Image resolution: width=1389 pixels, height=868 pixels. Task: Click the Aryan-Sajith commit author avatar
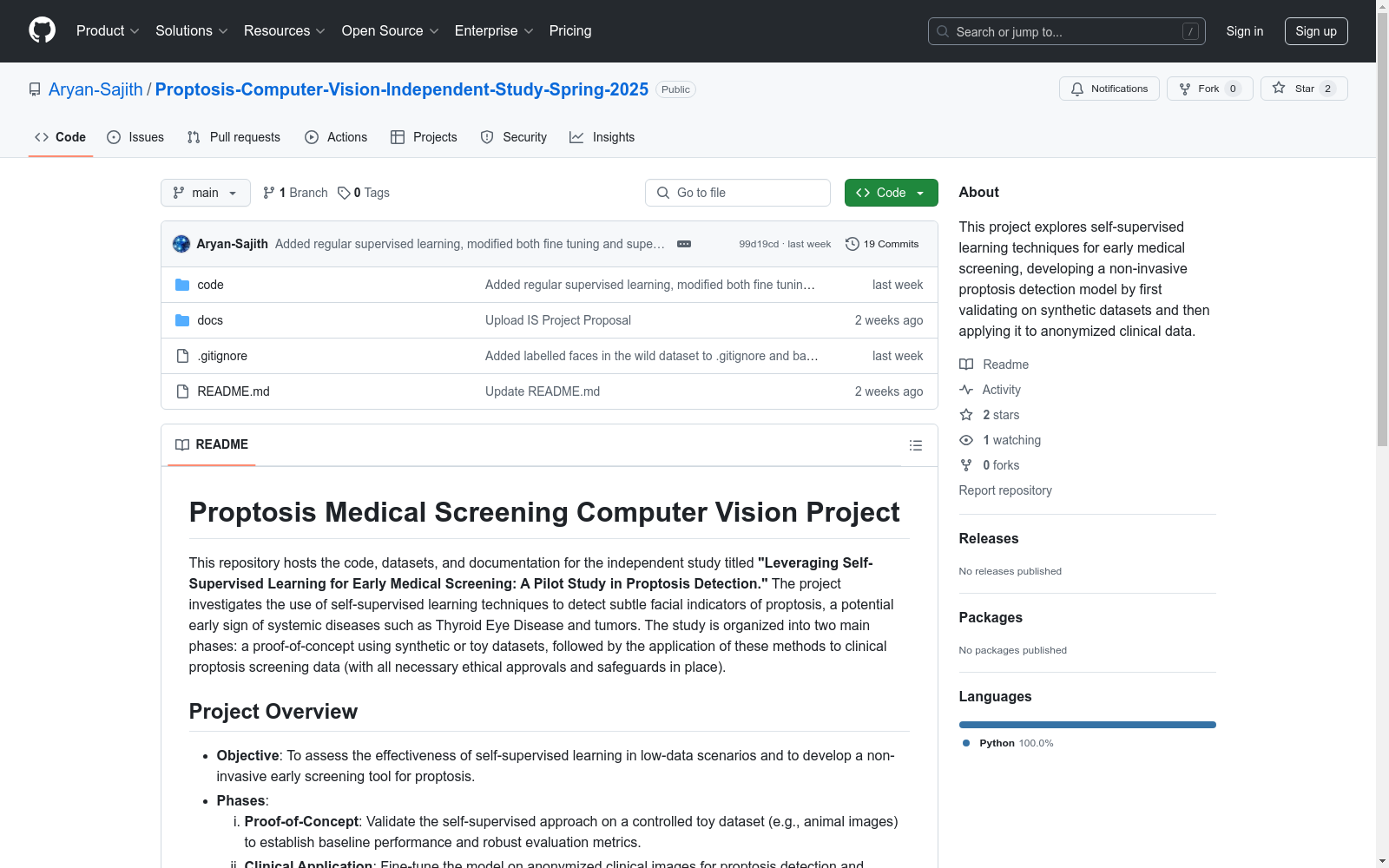coord(181,244)
